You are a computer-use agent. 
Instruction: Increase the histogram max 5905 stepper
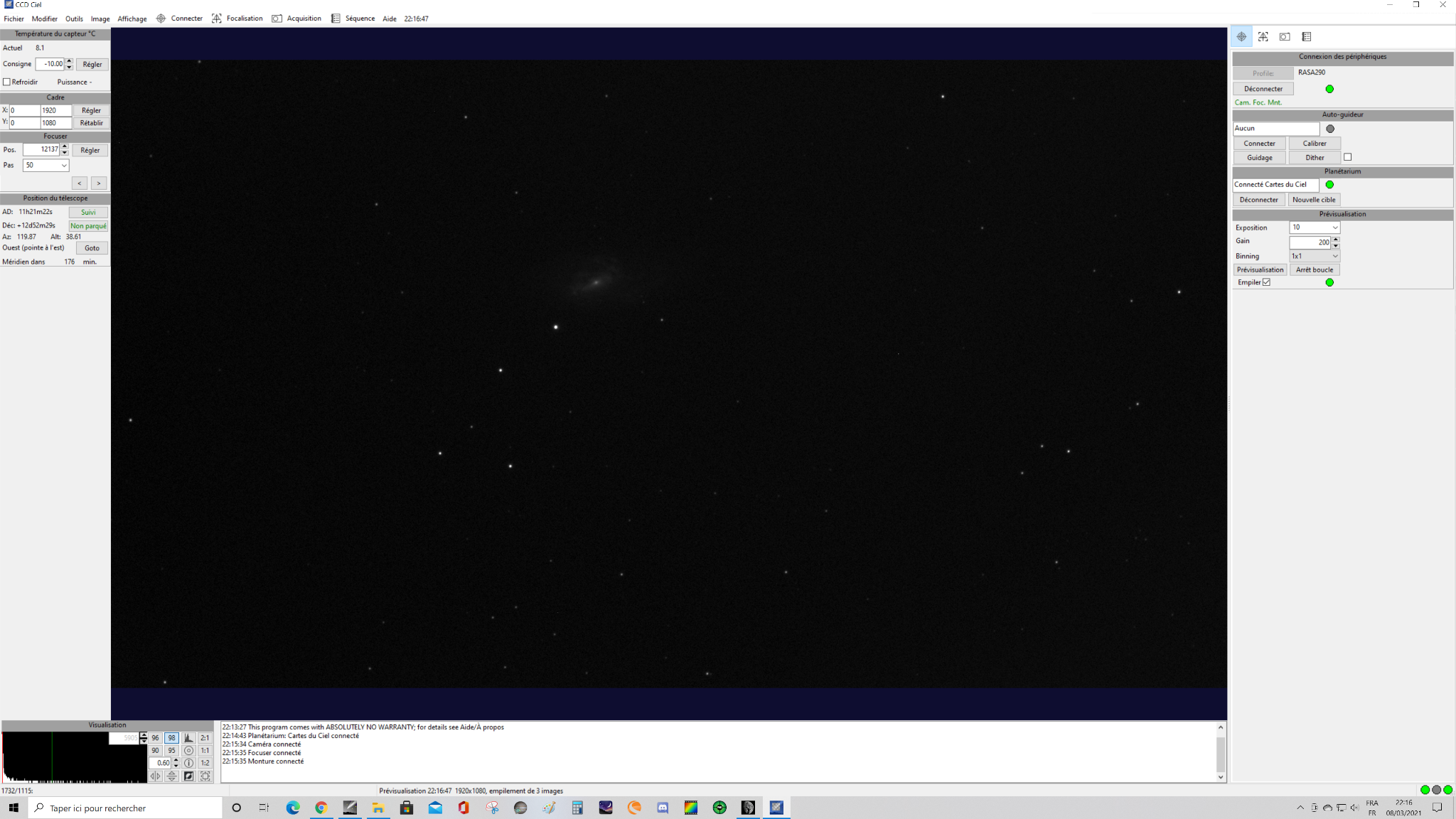tap(144, 735)
